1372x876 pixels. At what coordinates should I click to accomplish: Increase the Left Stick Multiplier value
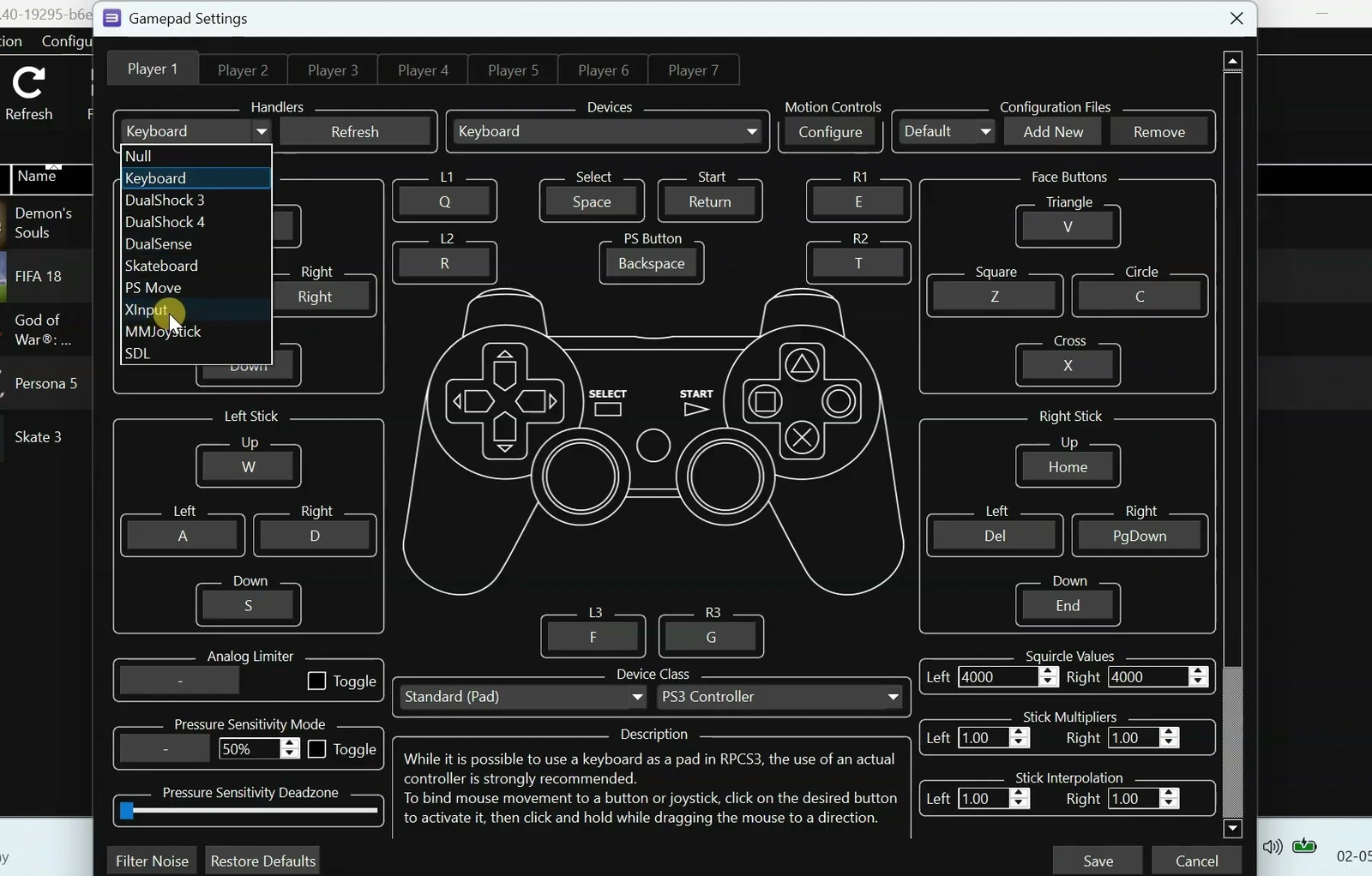click(x=1020, y=733)
